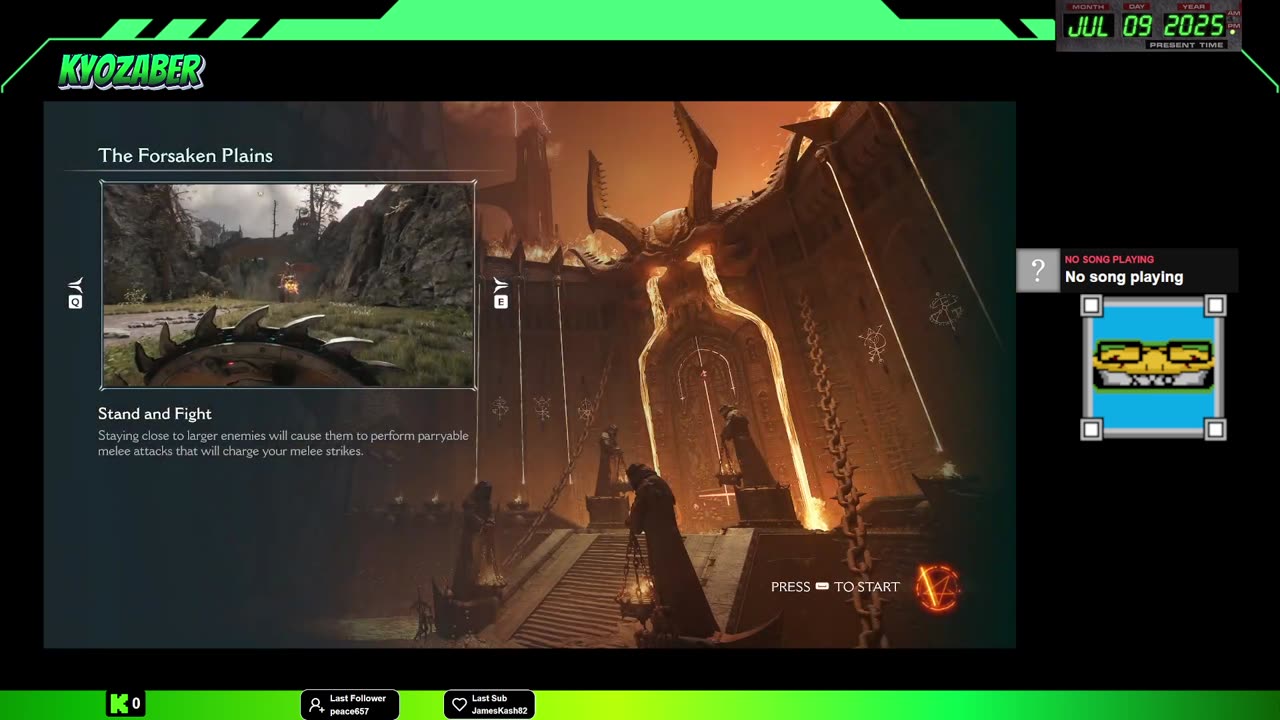Click the Stand and Fight tip video thumbnail
Screen dimensions: 1280x720
point(288,285)
